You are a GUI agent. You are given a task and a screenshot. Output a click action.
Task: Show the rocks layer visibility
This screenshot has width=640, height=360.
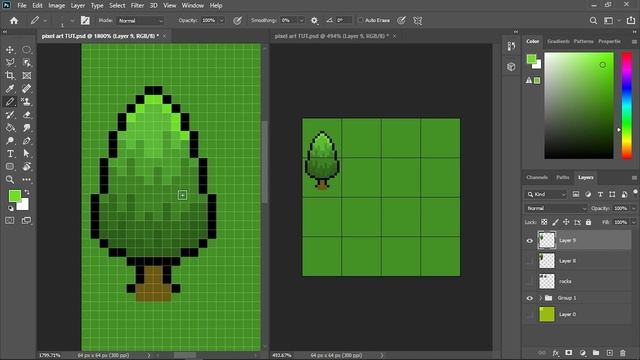pos(529,281)
